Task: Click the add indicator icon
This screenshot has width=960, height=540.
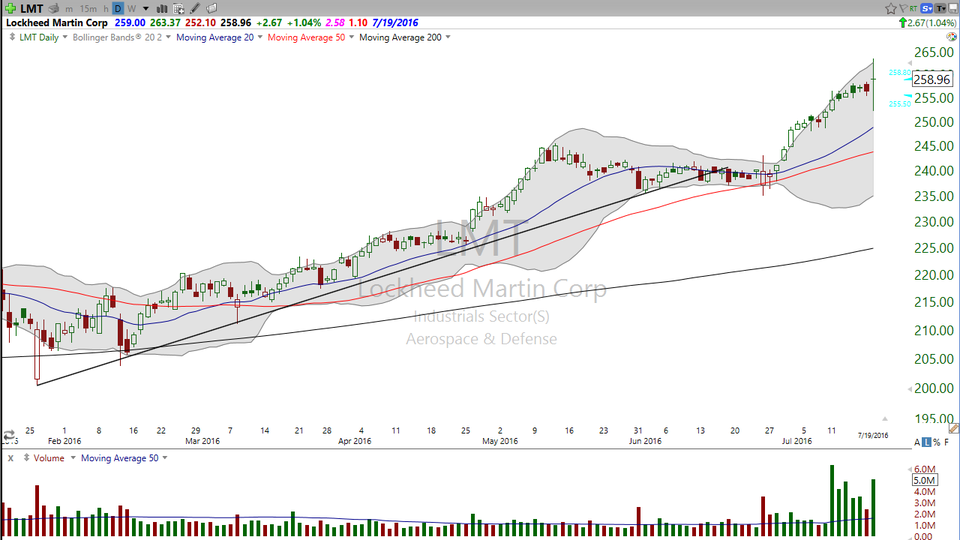Action: [178, 9]
